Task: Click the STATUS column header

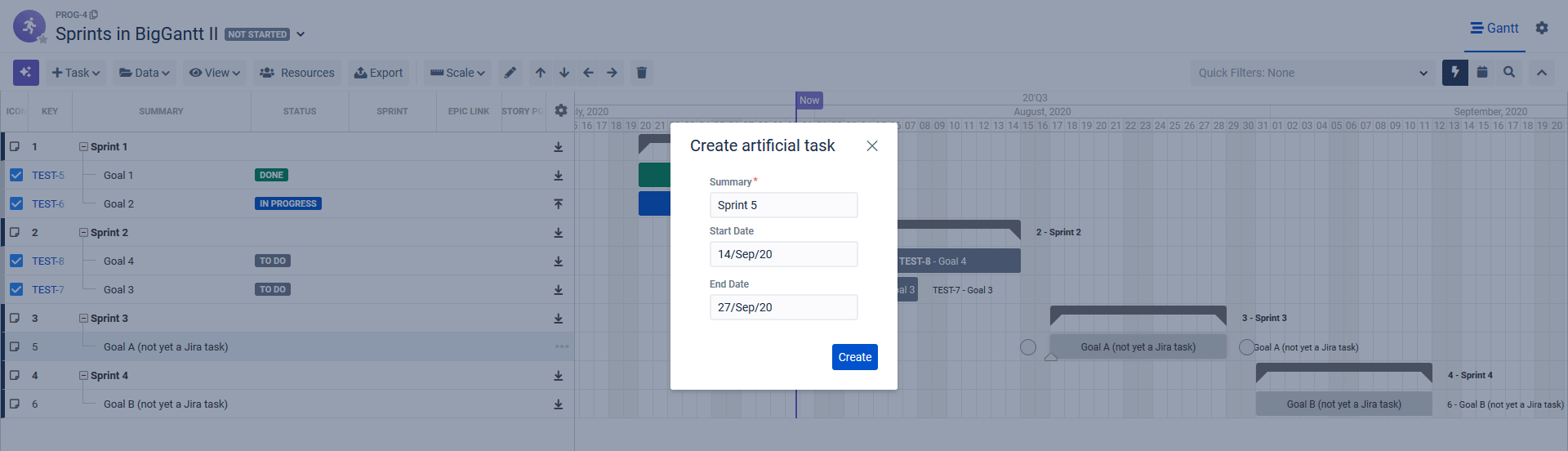Action: click(x=300, y=111)
